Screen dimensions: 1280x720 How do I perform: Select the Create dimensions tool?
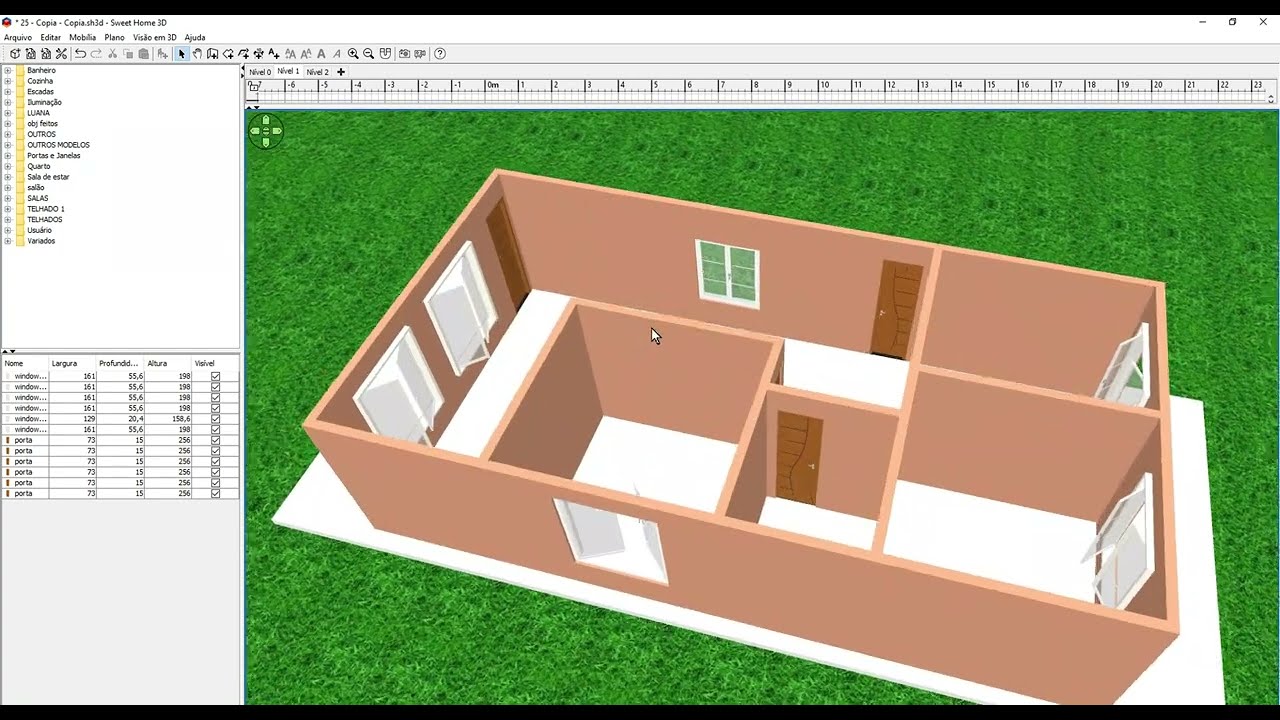(x=258, y=54)
